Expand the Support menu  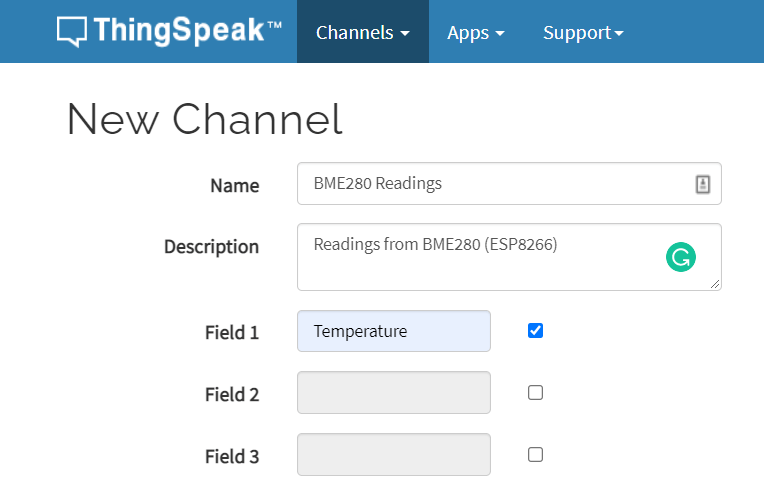click(583, 33)
